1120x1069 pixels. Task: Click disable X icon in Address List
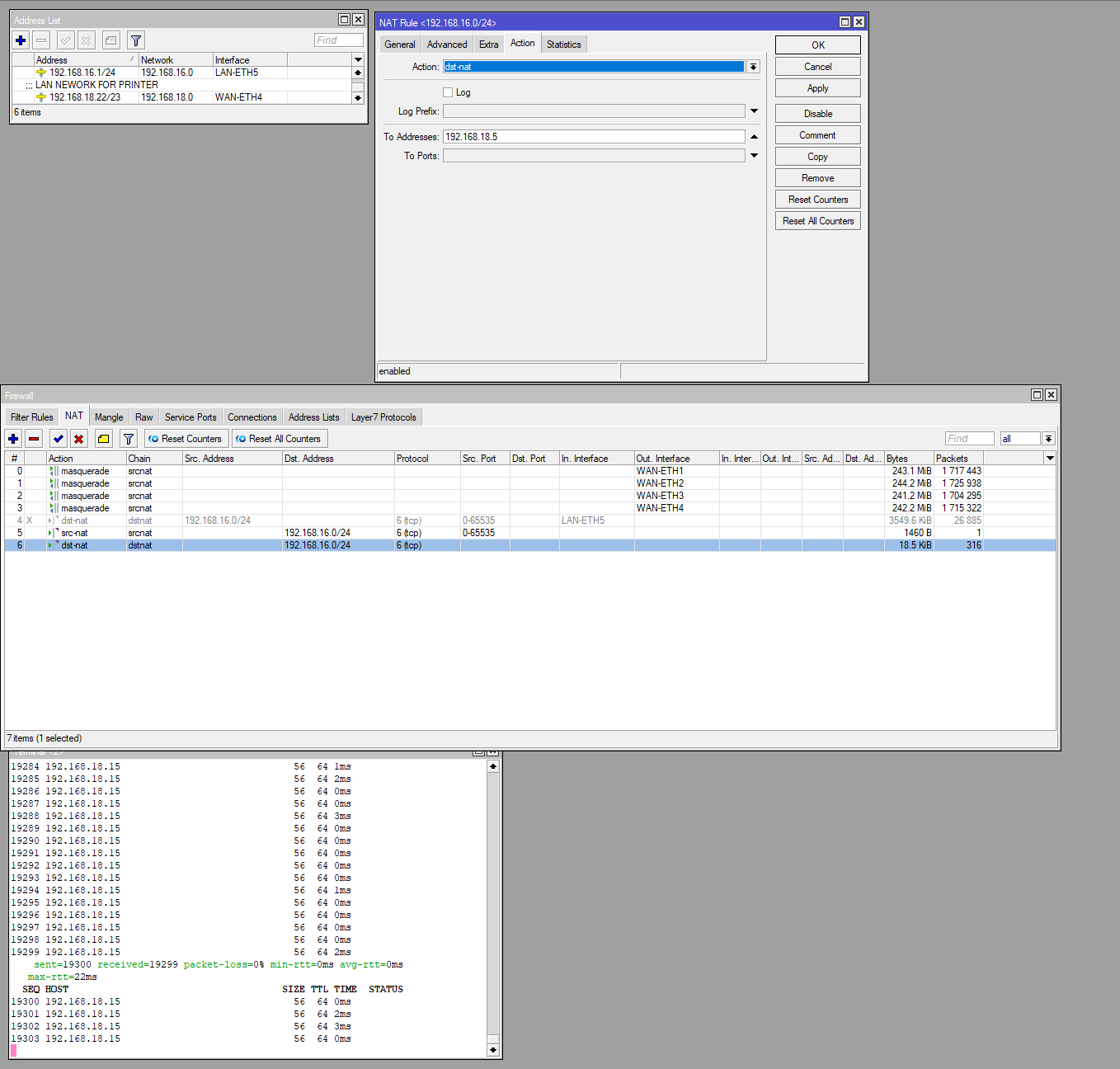point(87,40)
